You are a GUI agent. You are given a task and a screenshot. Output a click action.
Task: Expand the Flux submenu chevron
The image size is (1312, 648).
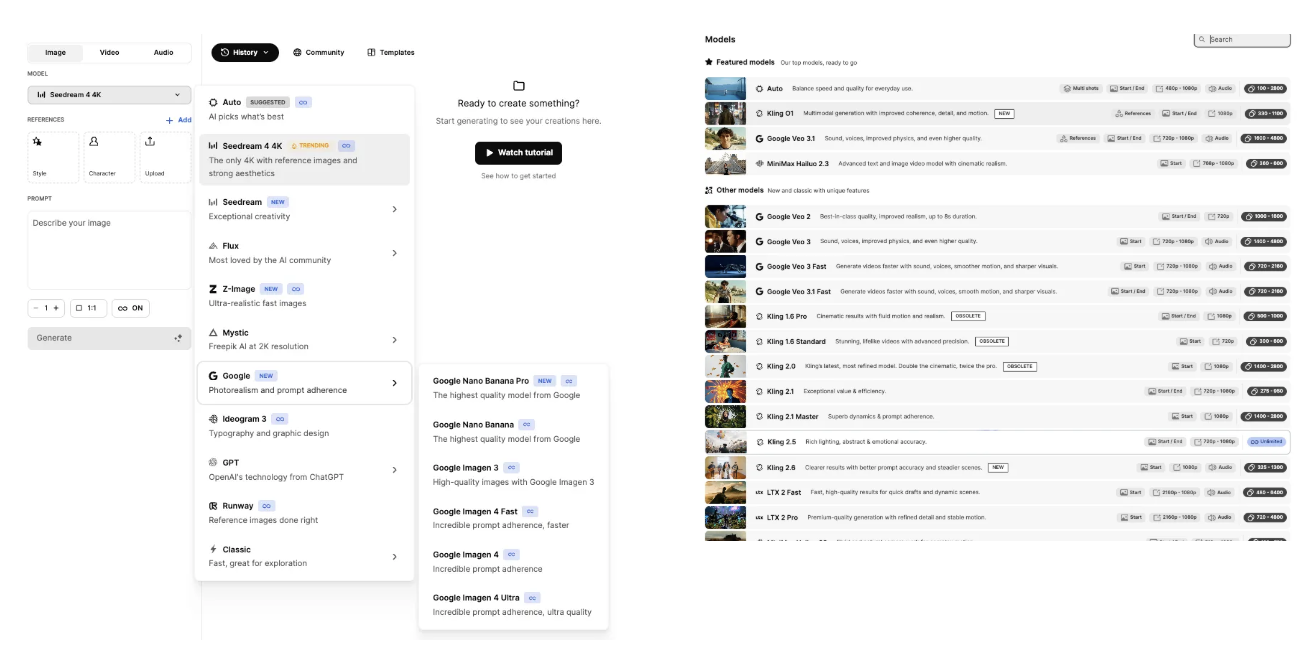[394, 253]
